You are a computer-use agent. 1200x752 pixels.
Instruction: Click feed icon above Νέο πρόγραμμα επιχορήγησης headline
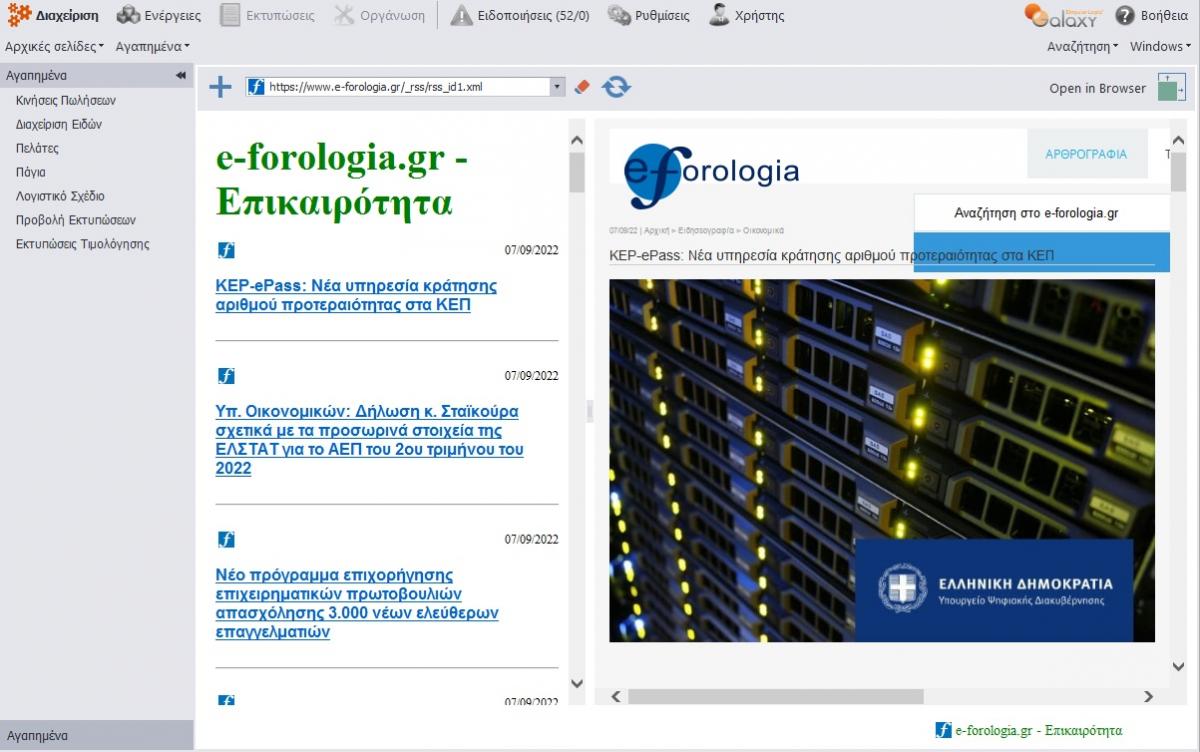point(226,539)
